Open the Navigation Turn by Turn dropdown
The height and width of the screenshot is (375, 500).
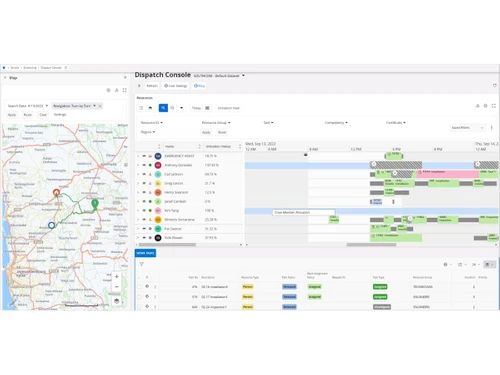74,106
